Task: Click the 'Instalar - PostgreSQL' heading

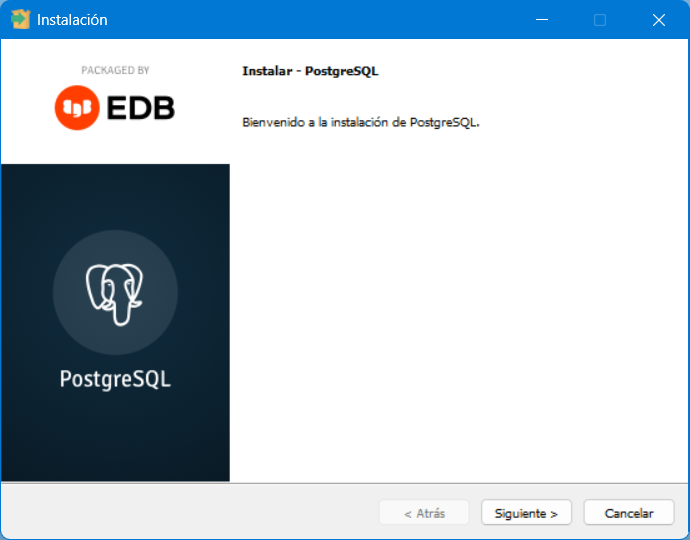Action: pos(310,71)
